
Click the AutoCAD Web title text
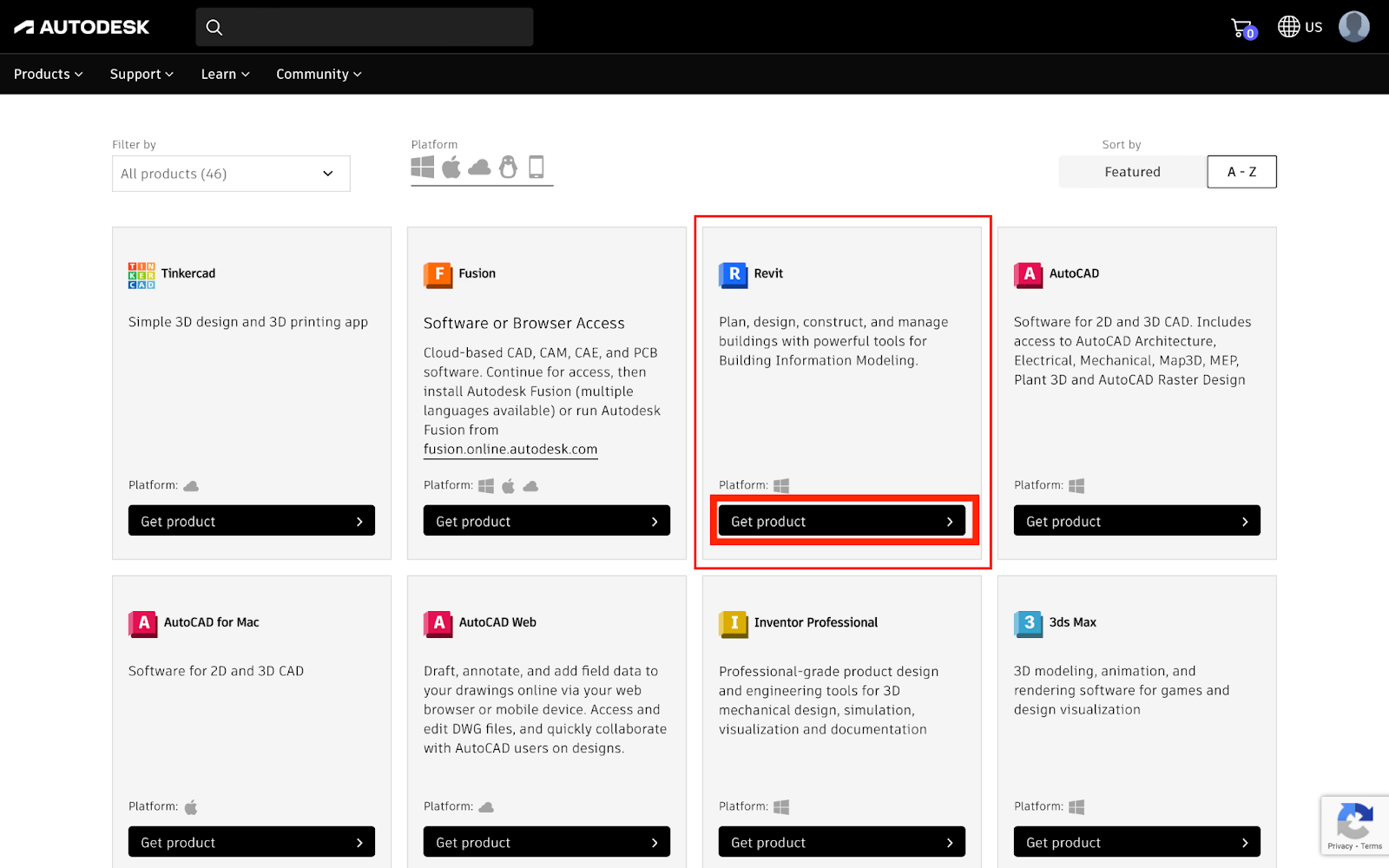point(497,622)
